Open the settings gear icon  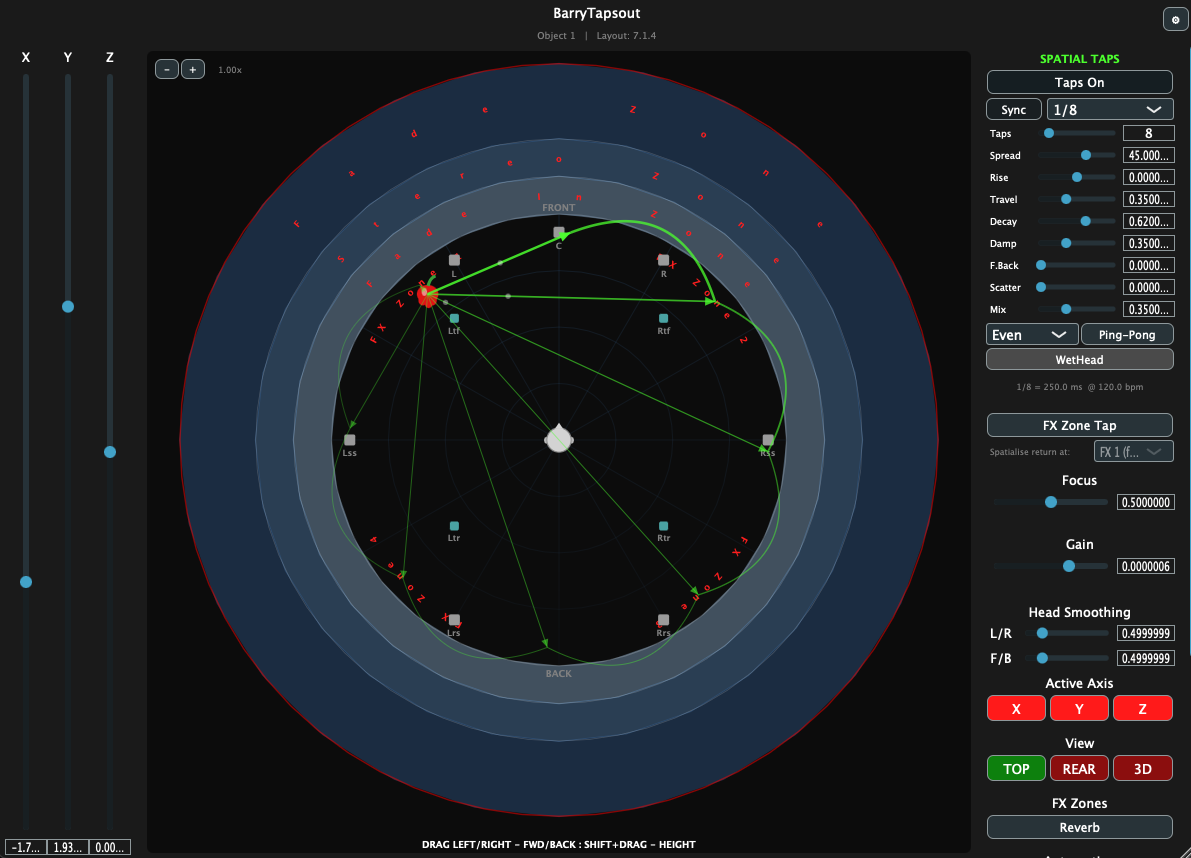pos(1175,20)
